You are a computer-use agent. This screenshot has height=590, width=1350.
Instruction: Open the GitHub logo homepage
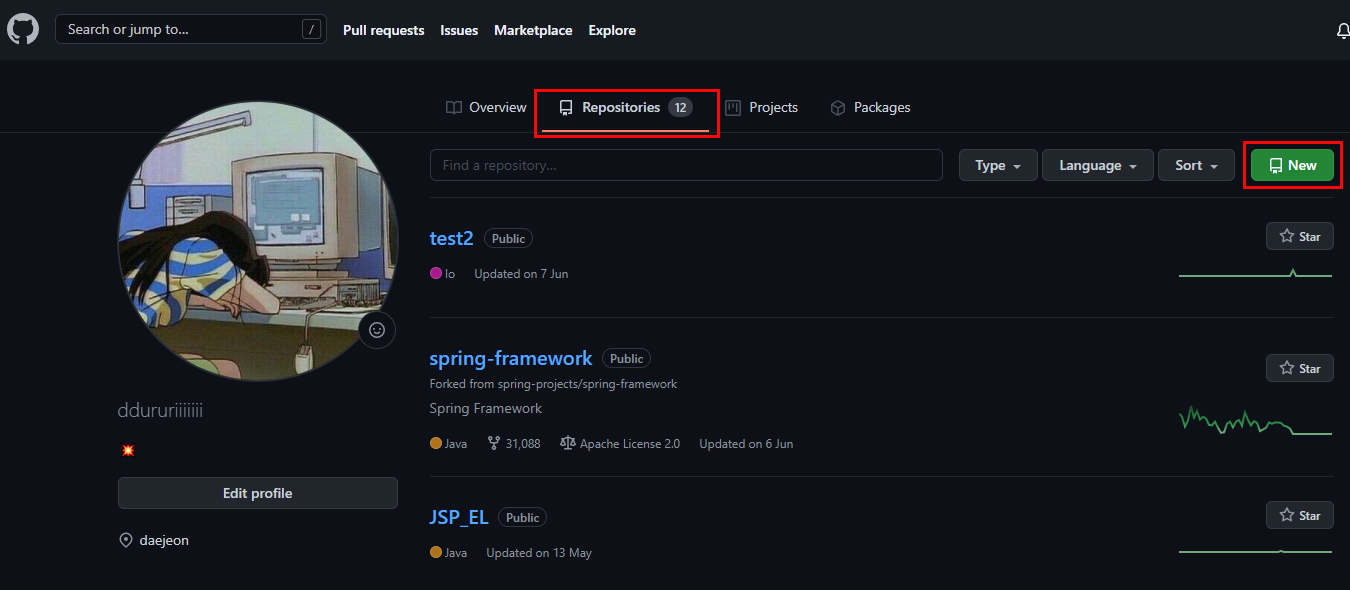coord(23,29)
